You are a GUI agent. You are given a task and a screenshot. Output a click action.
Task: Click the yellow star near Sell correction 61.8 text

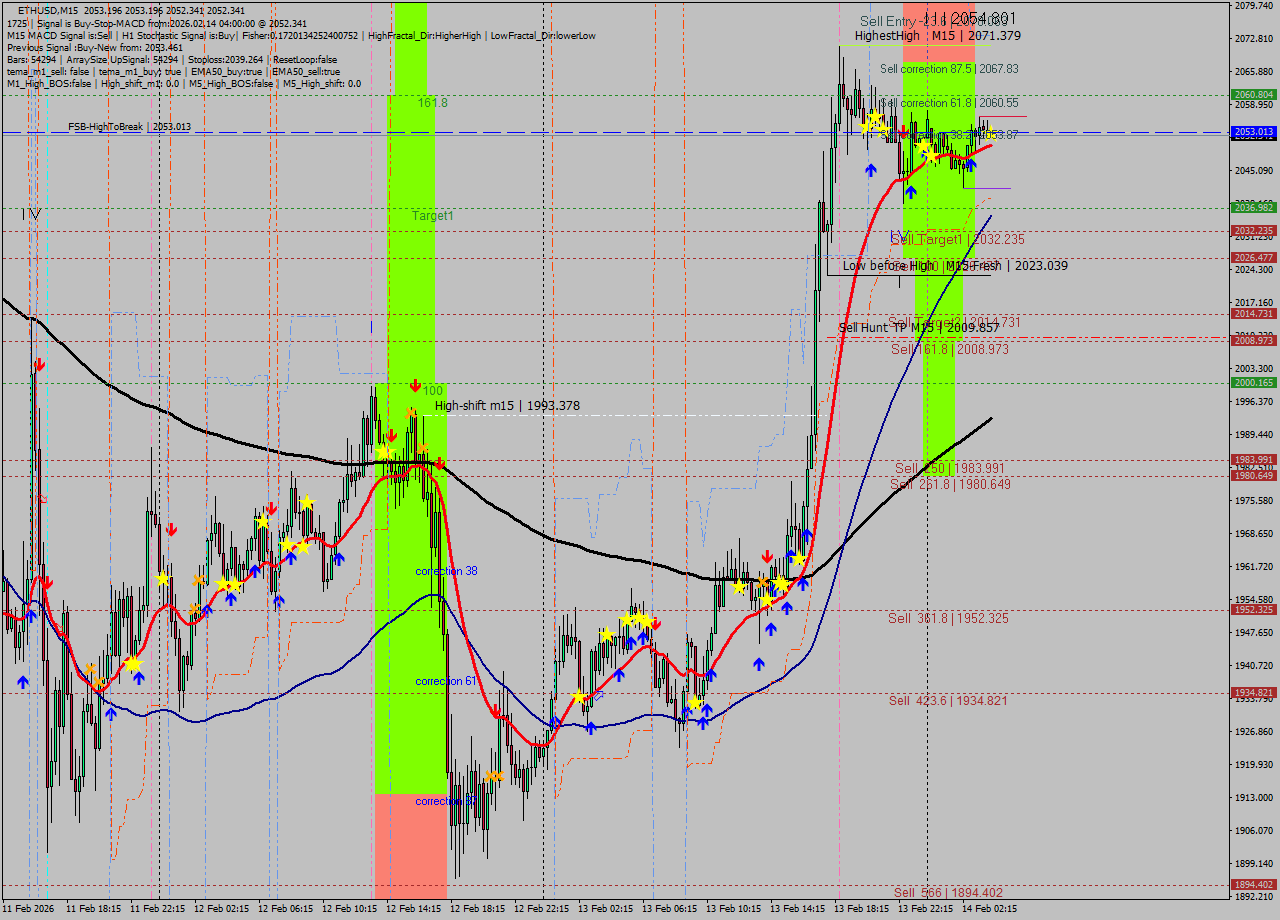875,117
